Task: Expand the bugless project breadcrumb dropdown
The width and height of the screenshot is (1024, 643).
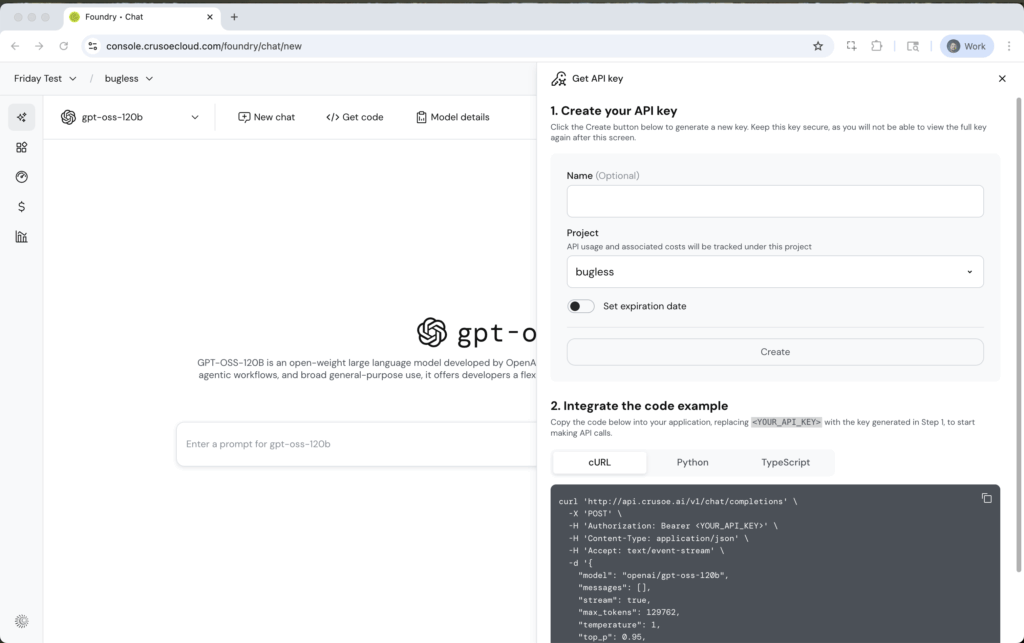Action: (129, 78)
